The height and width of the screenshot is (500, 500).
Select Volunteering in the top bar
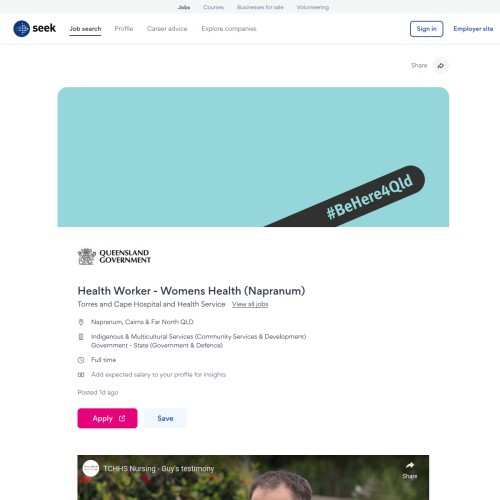coord(313,7)
